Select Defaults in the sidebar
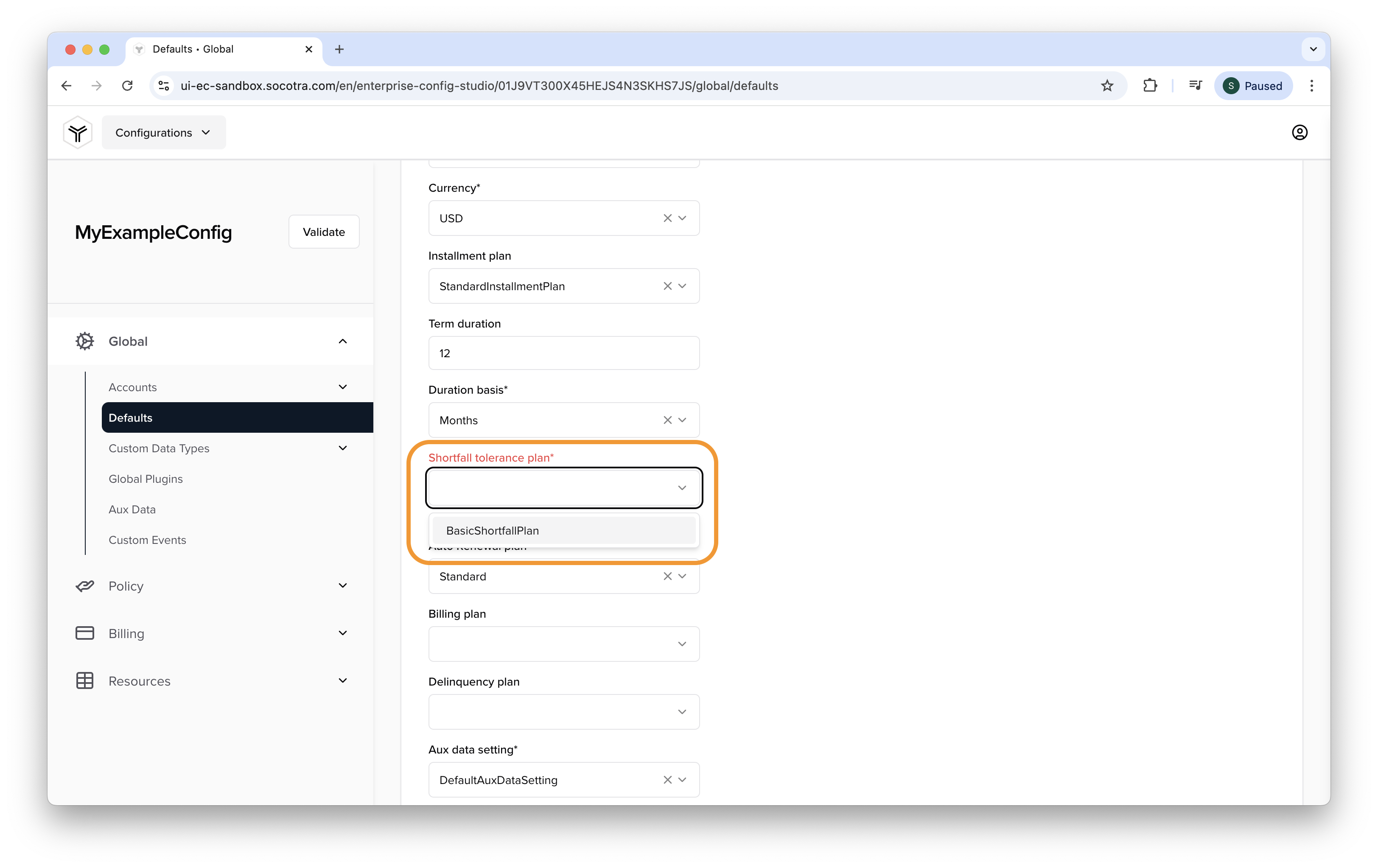The image size is (1378, 868). coord(238,418)
